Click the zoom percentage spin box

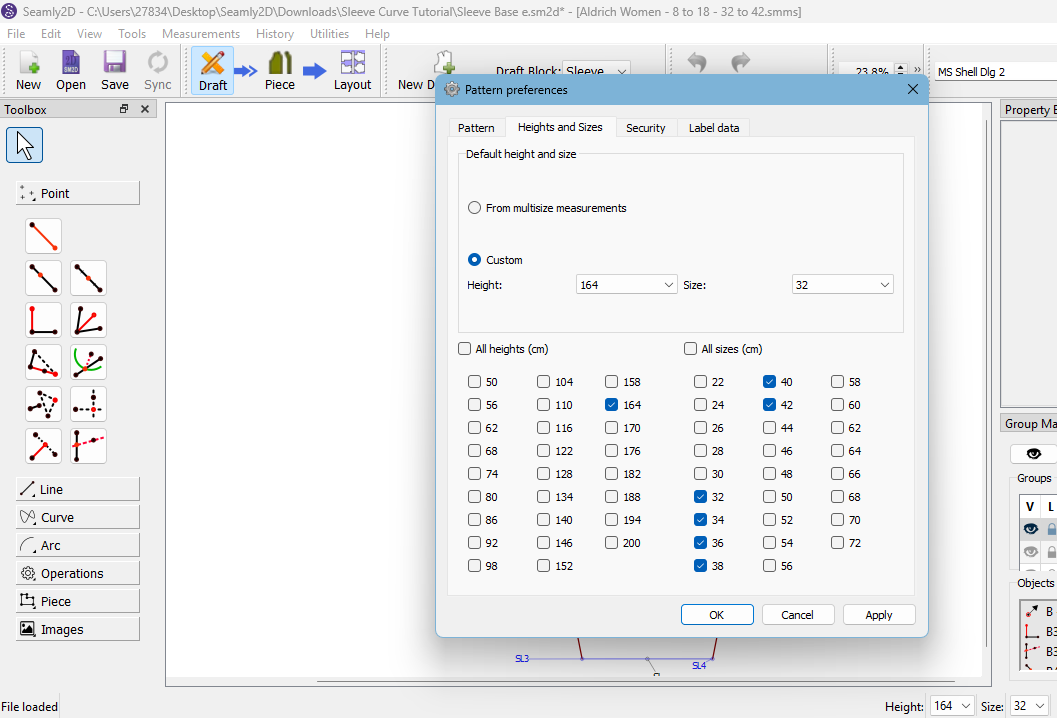pyautogui.click(x=873, y=70)
